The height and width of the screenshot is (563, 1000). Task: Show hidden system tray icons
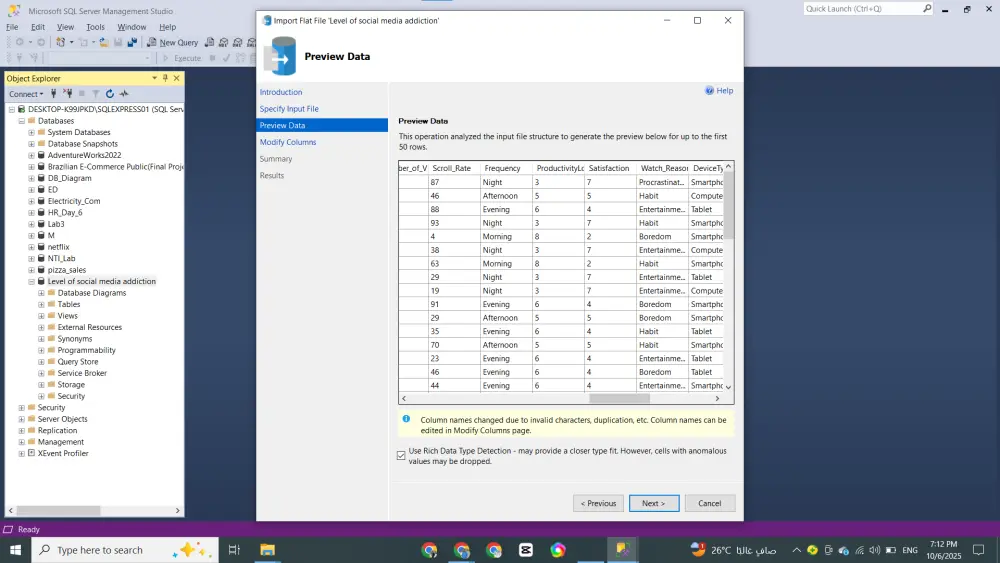797,550
